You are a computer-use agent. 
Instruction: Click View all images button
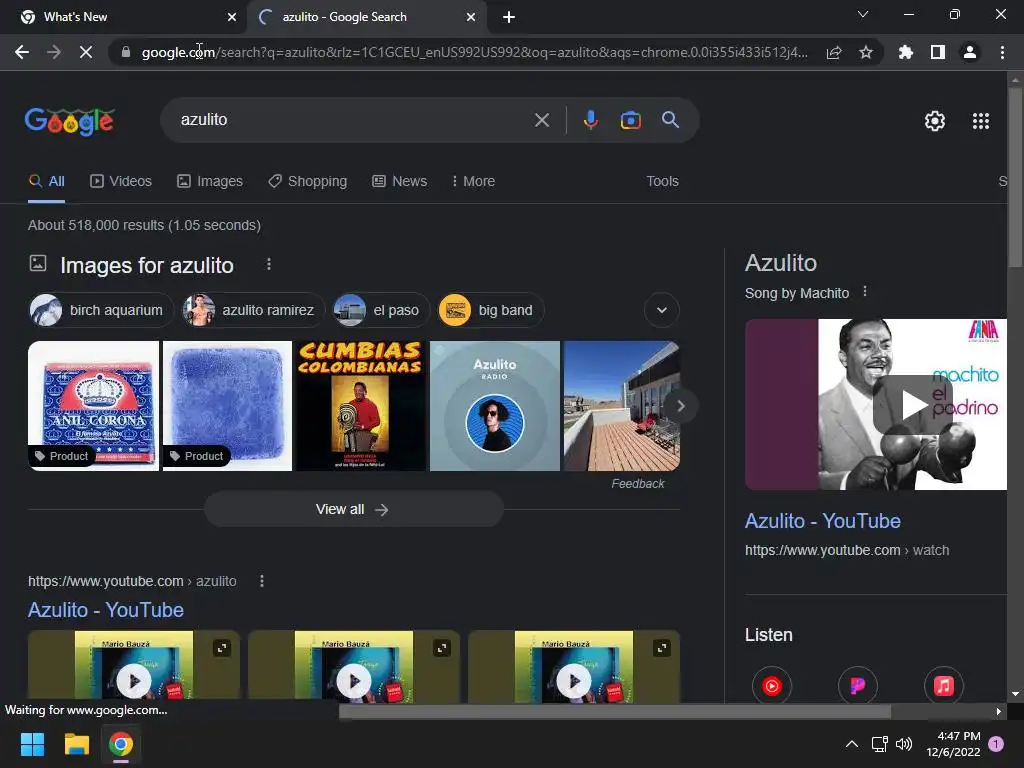353,509
